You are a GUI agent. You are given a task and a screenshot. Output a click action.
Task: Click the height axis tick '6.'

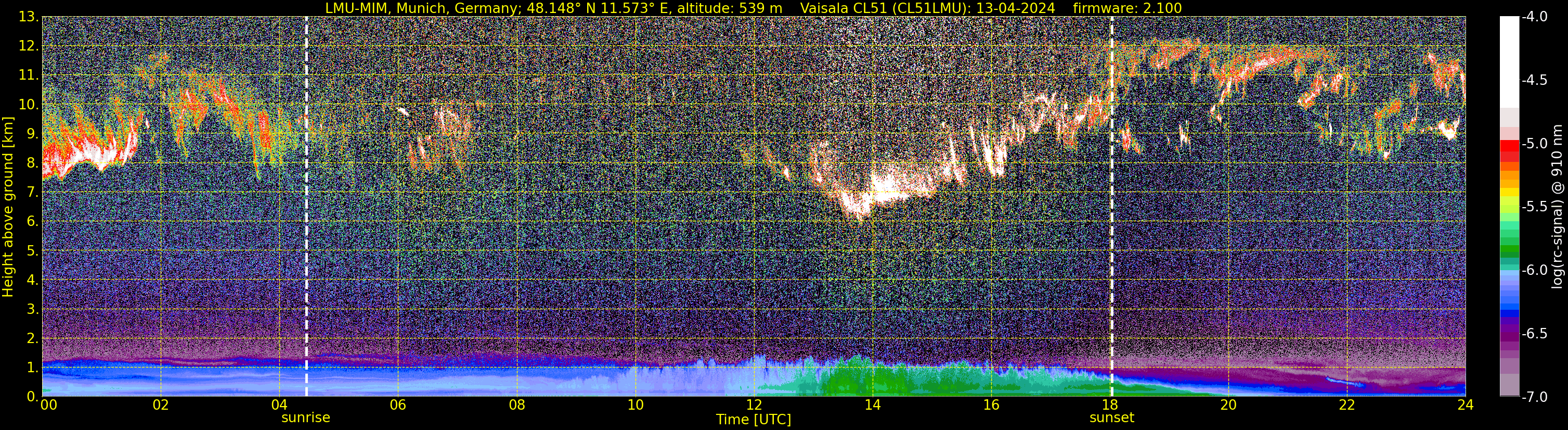click(32, 222)
